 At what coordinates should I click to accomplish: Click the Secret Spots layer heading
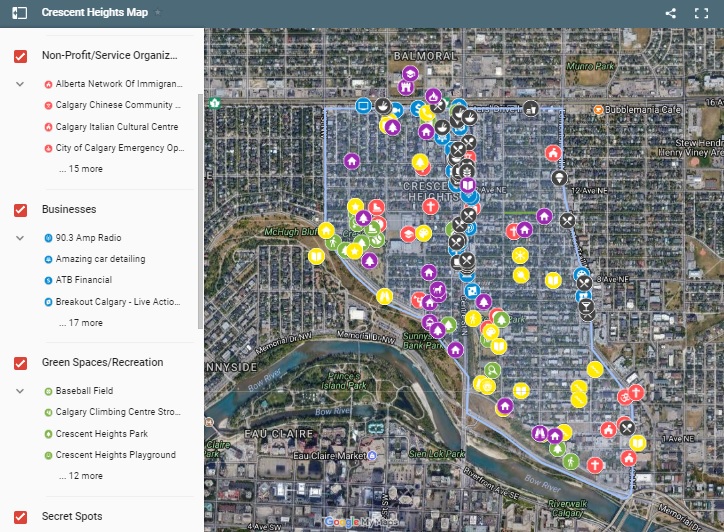[72, 516]
